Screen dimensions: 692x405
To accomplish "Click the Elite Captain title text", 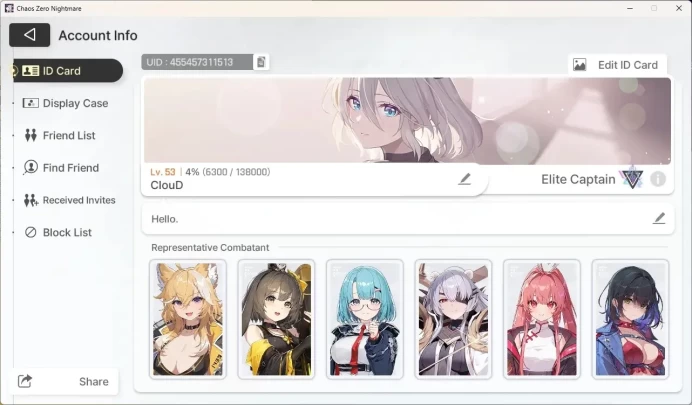I will (x=578, y=179).
